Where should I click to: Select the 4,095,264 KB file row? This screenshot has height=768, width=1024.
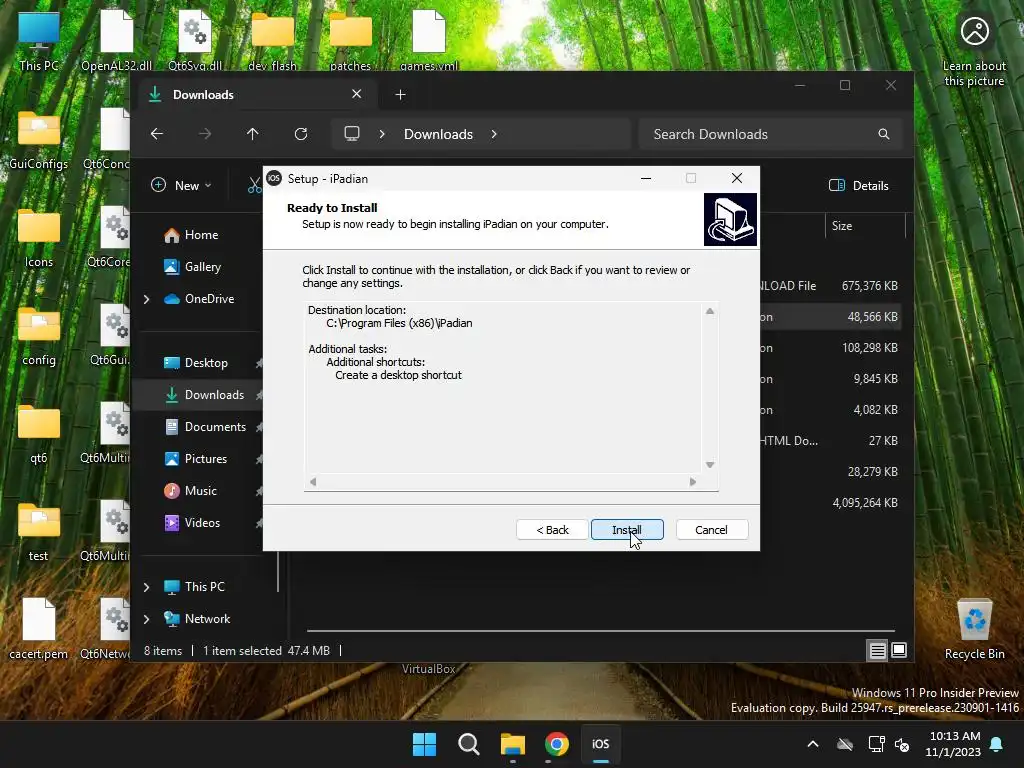[x=829, y=503]
